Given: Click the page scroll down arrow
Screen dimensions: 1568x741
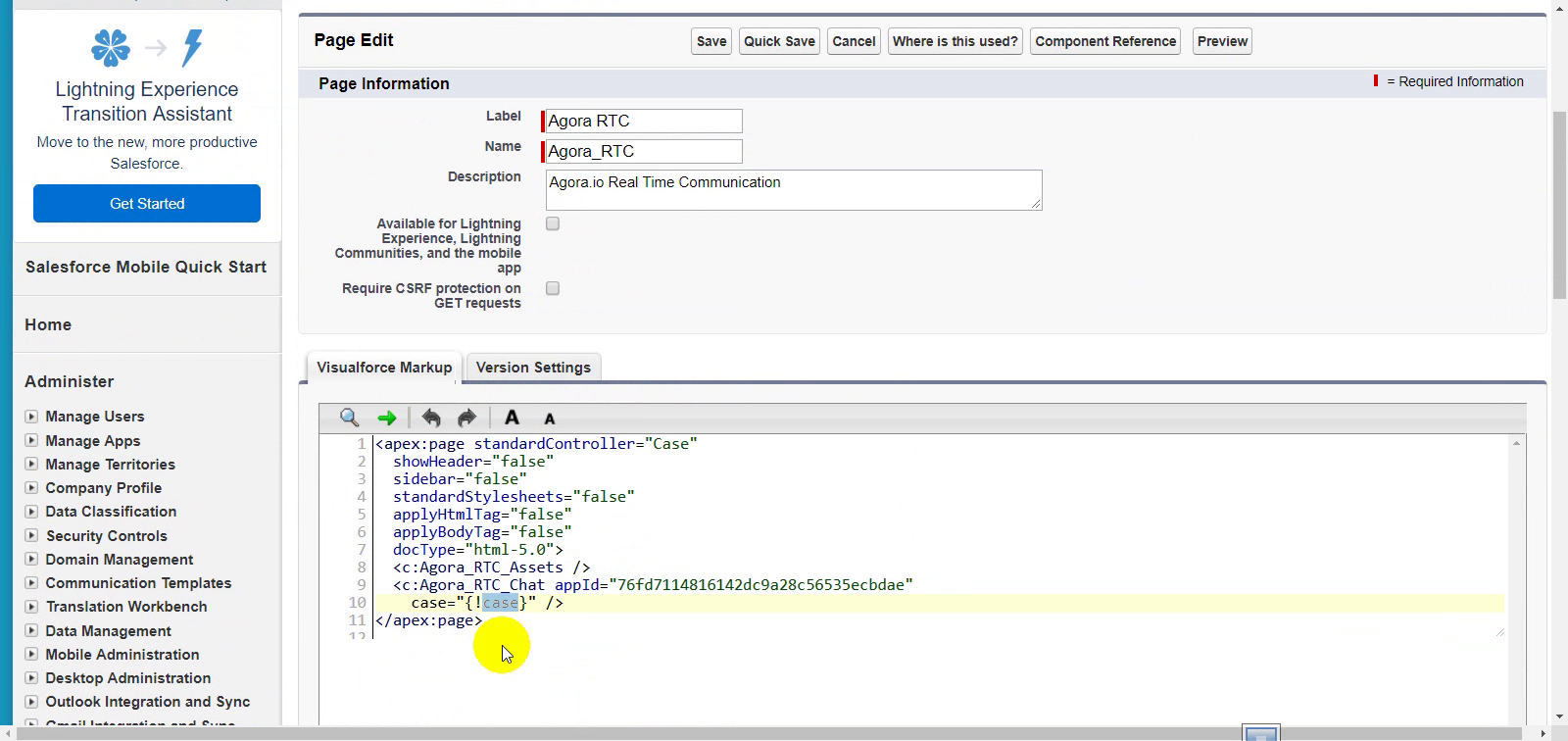Looking at the screenshot, I should pyautogui.click(x=1559, y=717).
